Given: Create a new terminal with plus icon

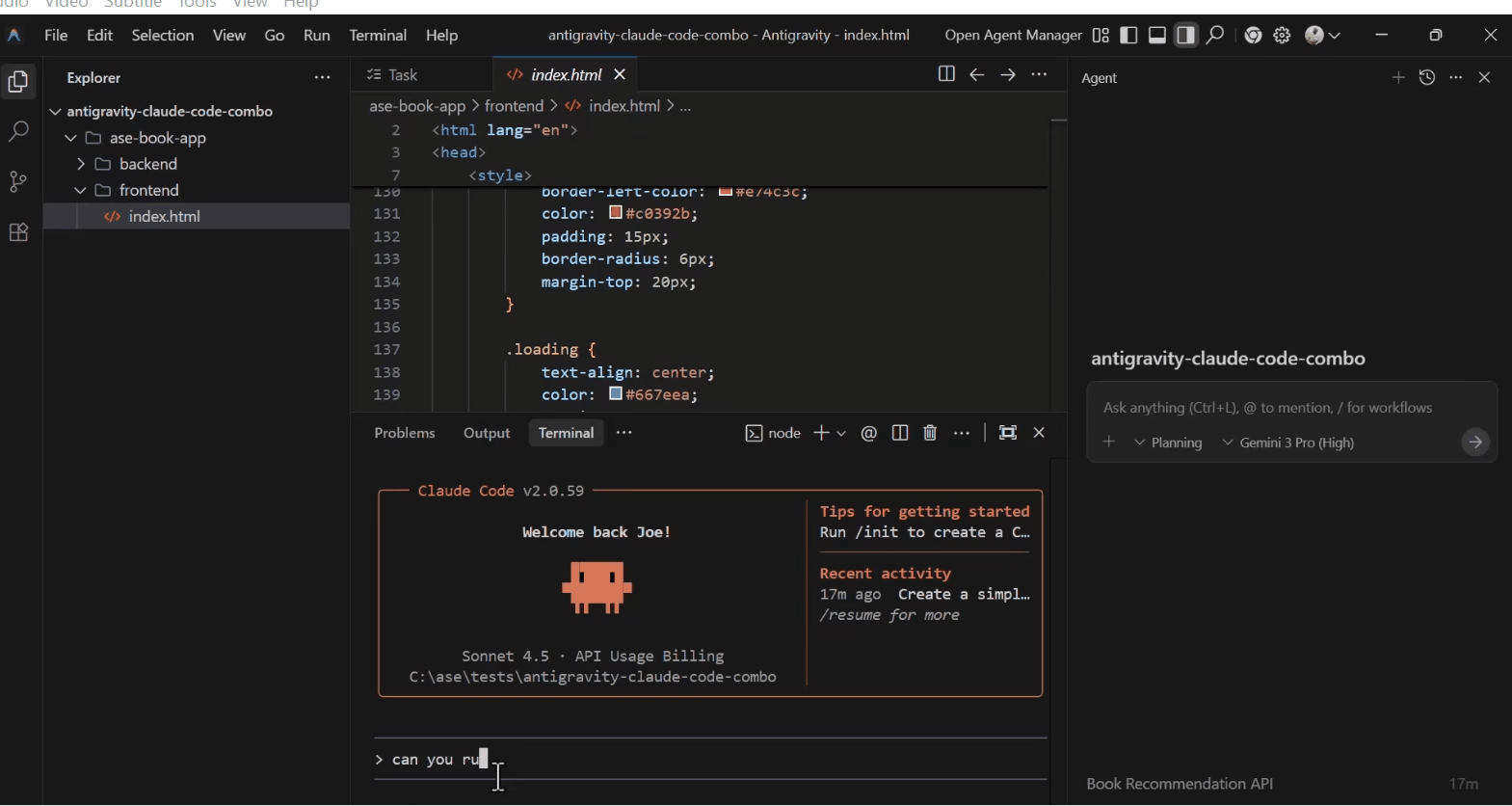Looking at the screenshot, I should (821, 434).
